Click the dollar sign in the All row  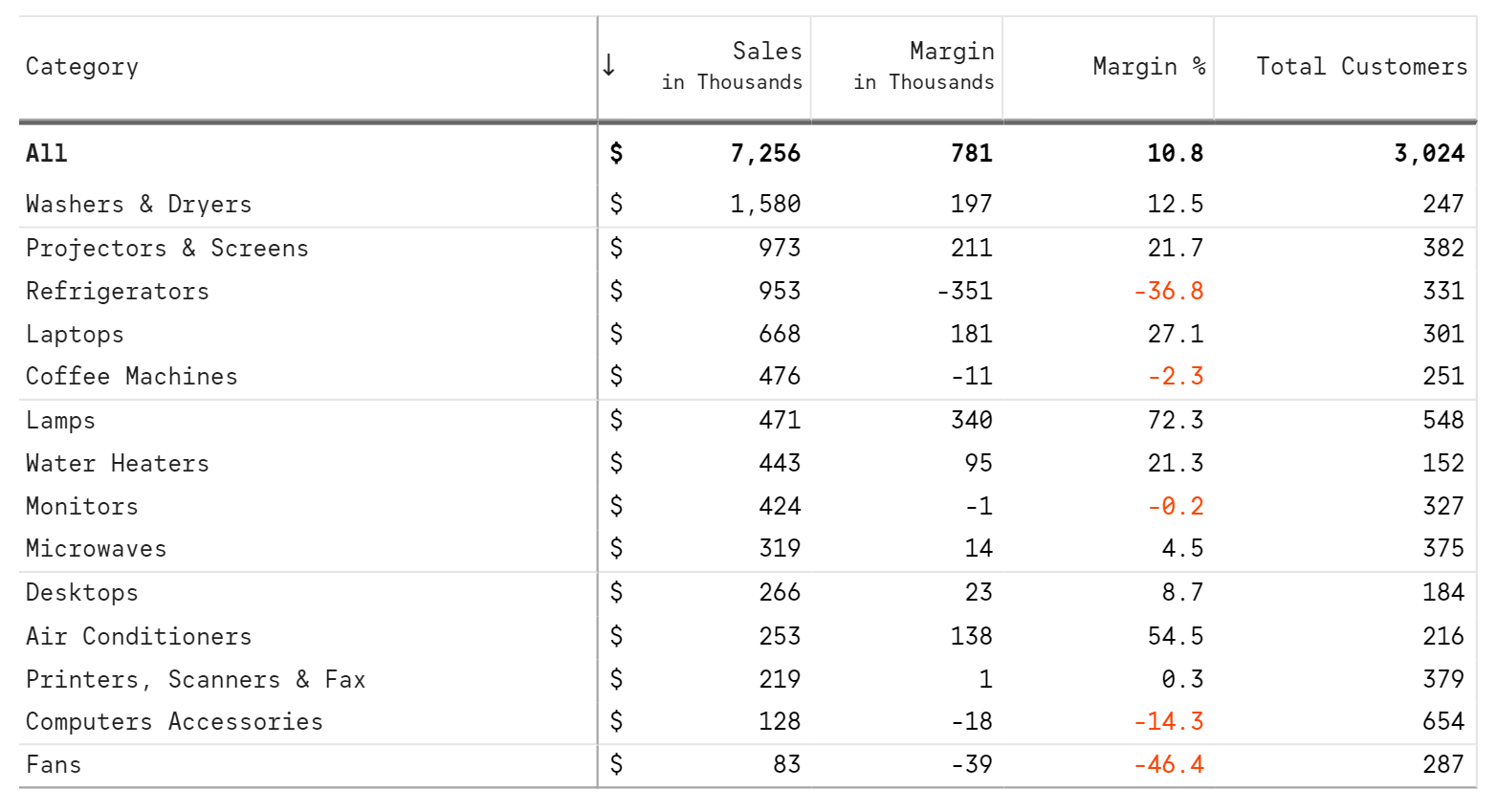coord(616,153)
